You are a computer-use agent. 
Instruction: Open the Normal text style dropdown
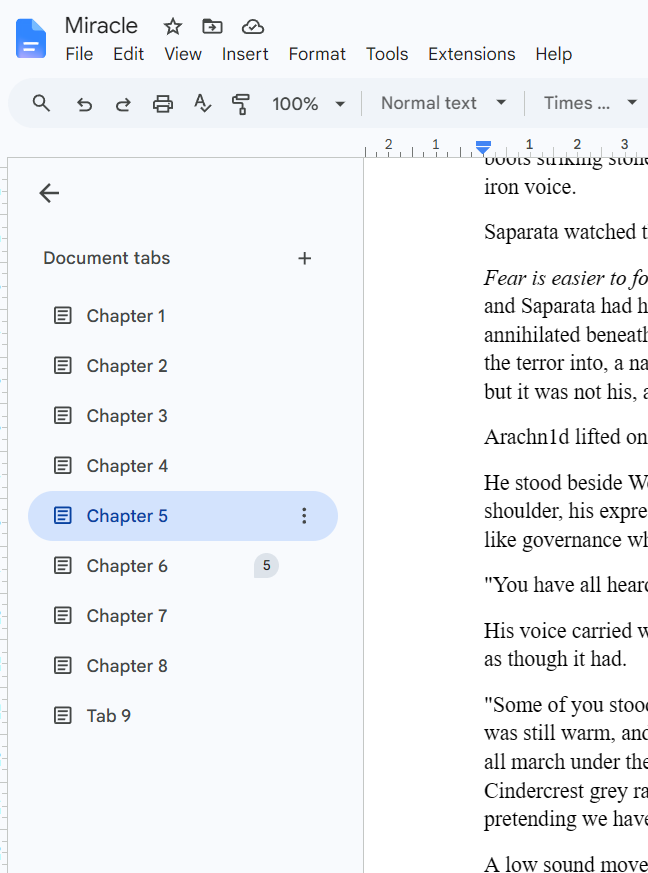443,103
